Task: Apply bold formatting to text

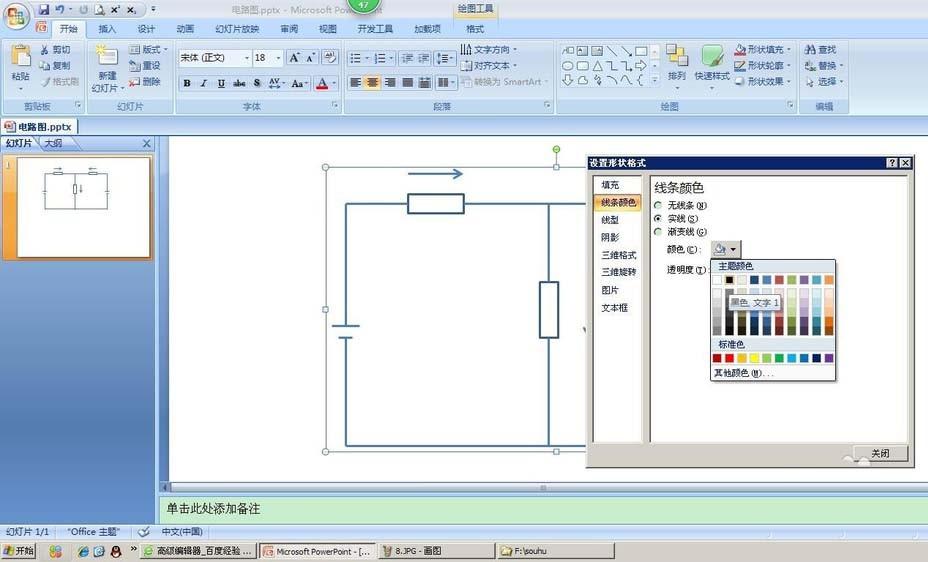Action: (x=187, y=83)
